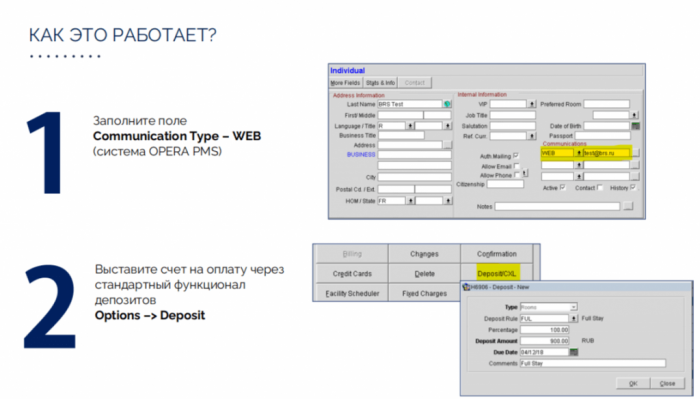The image size is (700, 399).
Task: Click the blue BUSINESS address link
Action: tap(361, 154)
